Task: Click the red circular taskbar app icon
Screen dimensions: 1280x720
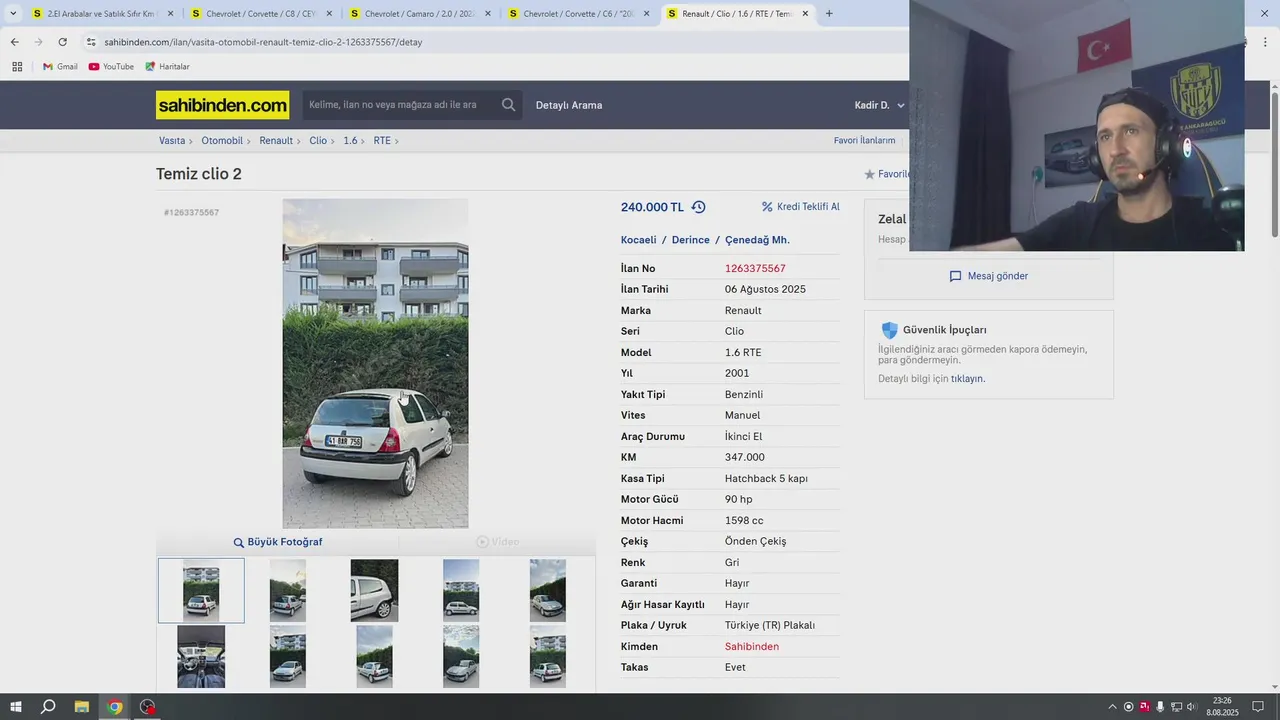Action: pos(148,707)
